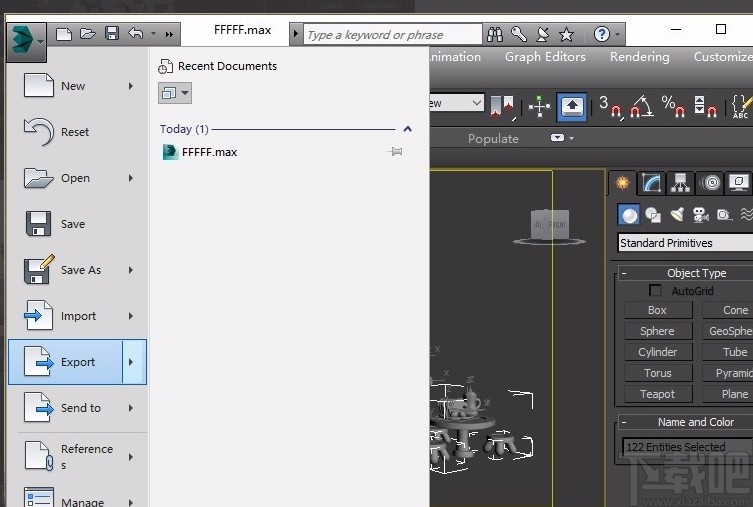
Task: Expand the Import submenu arrow
Action: click(x=131, y=316)
